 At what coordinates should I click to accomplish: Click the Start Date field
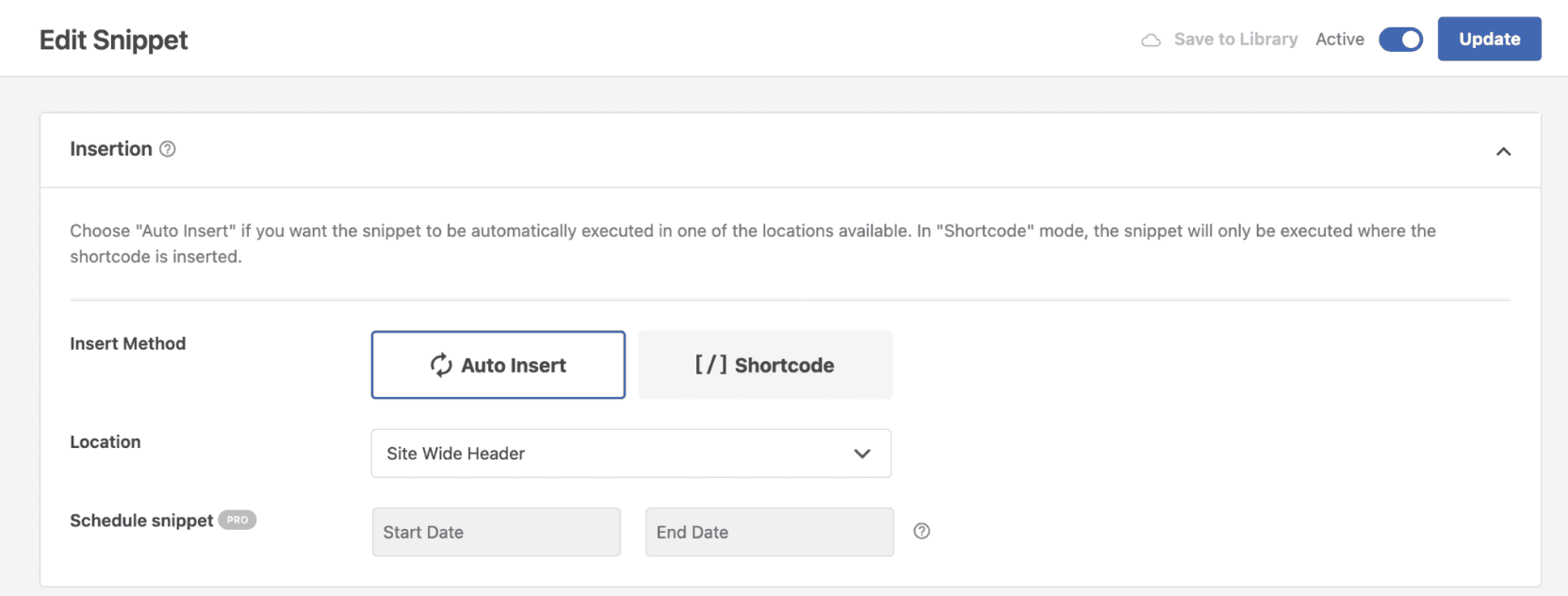click(x=496, y=532)
